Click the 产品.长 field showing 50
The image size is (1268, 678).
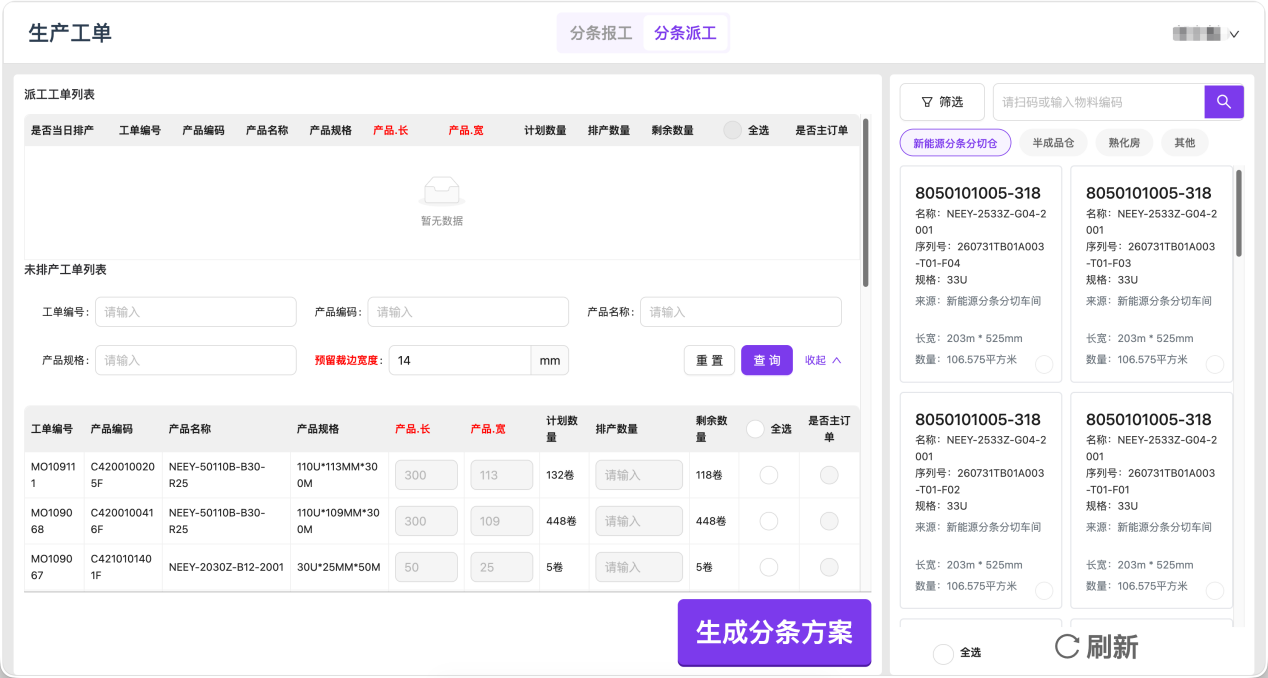click(427, 567)
